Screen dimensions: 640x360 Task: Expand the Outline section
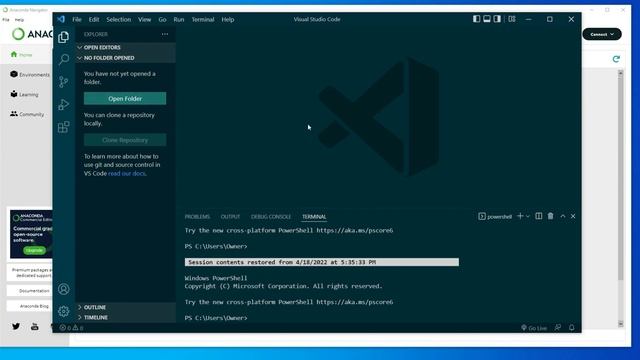[125, 307]
